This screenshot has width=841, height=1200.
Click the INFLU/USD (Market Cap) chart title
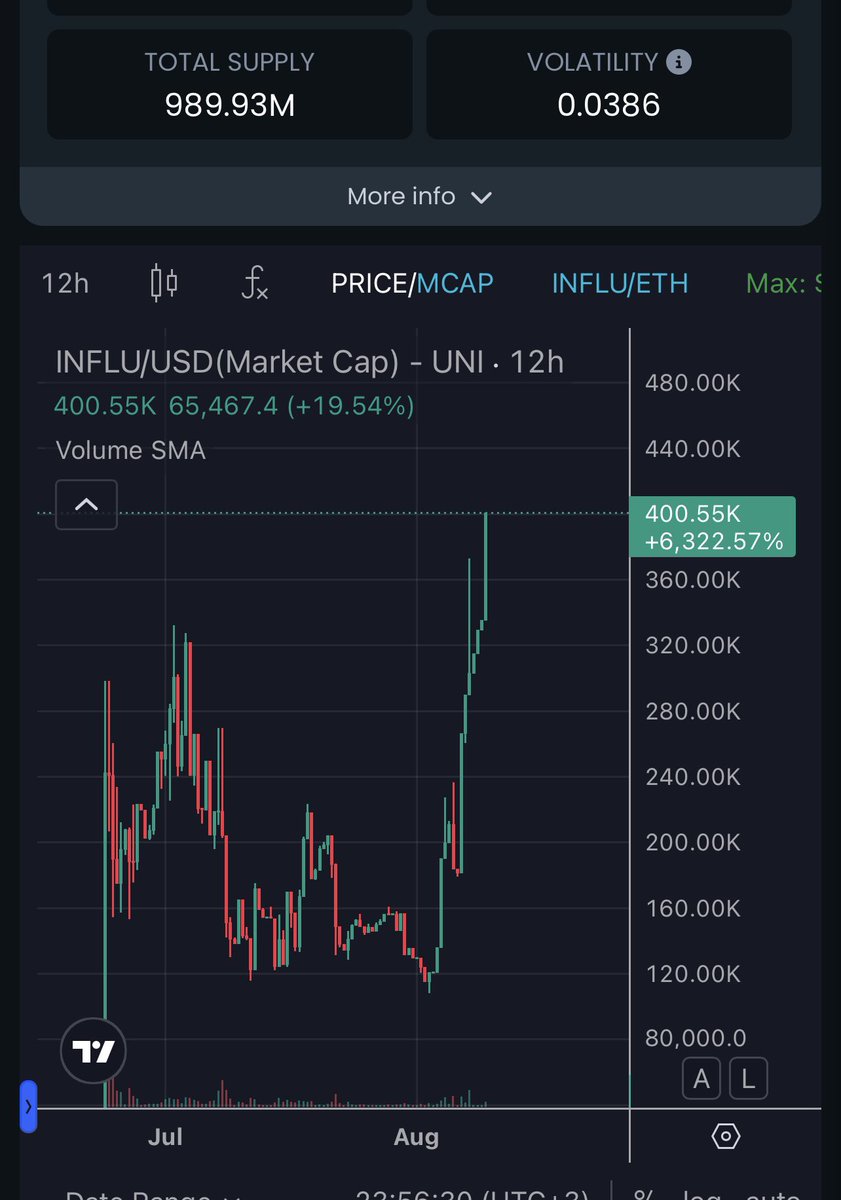310,361
